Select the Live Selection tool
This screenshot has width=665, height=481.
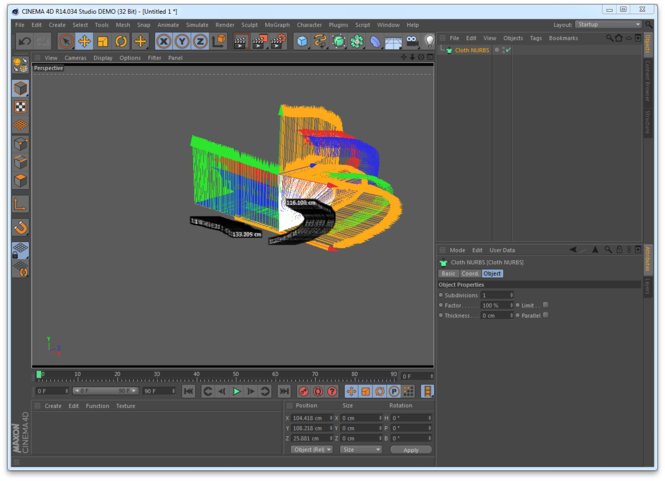coord(66,42)
